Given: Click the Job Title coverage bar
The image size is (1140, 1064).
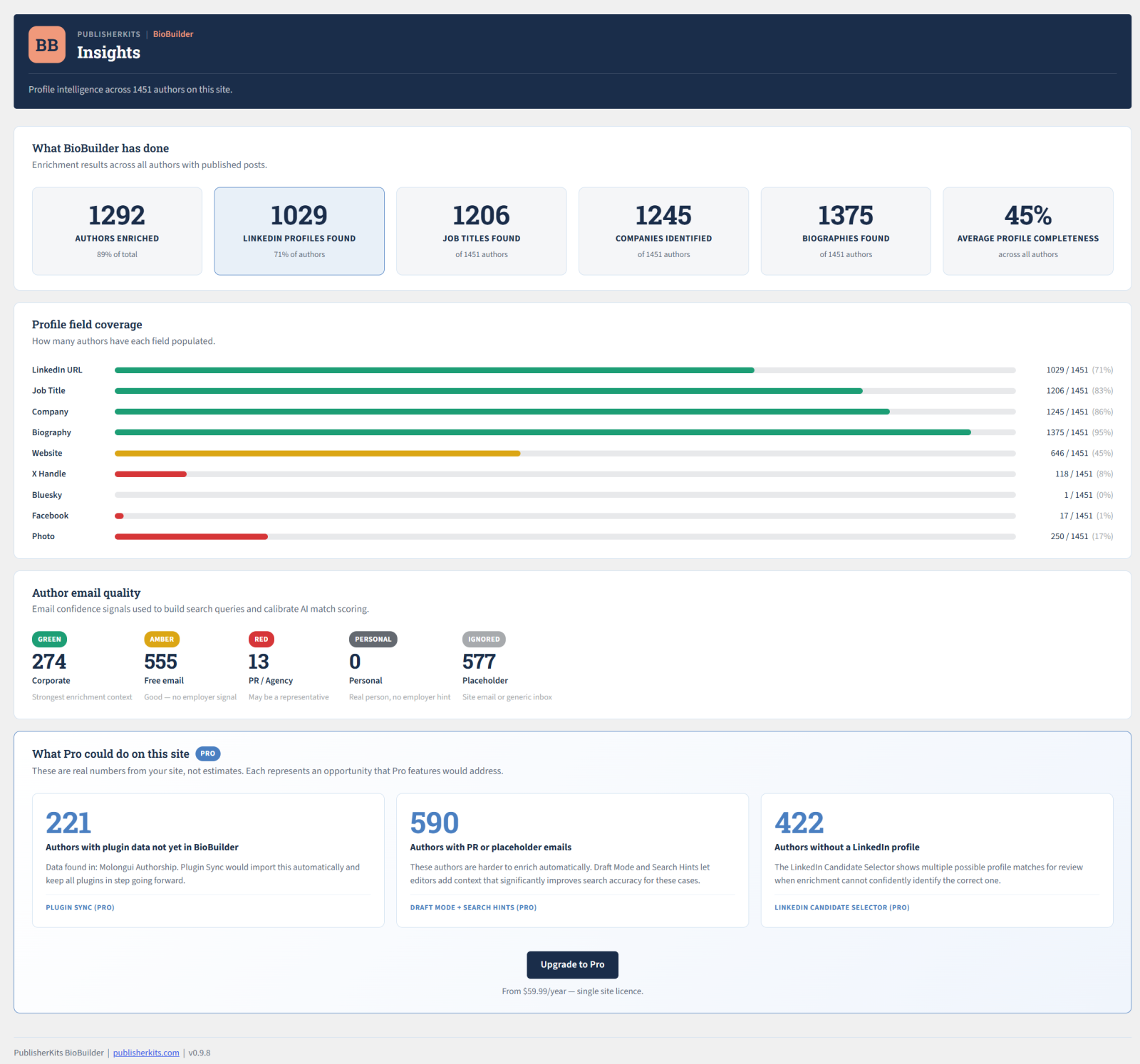Looking at the screenshot, I should tap(565, 391).
